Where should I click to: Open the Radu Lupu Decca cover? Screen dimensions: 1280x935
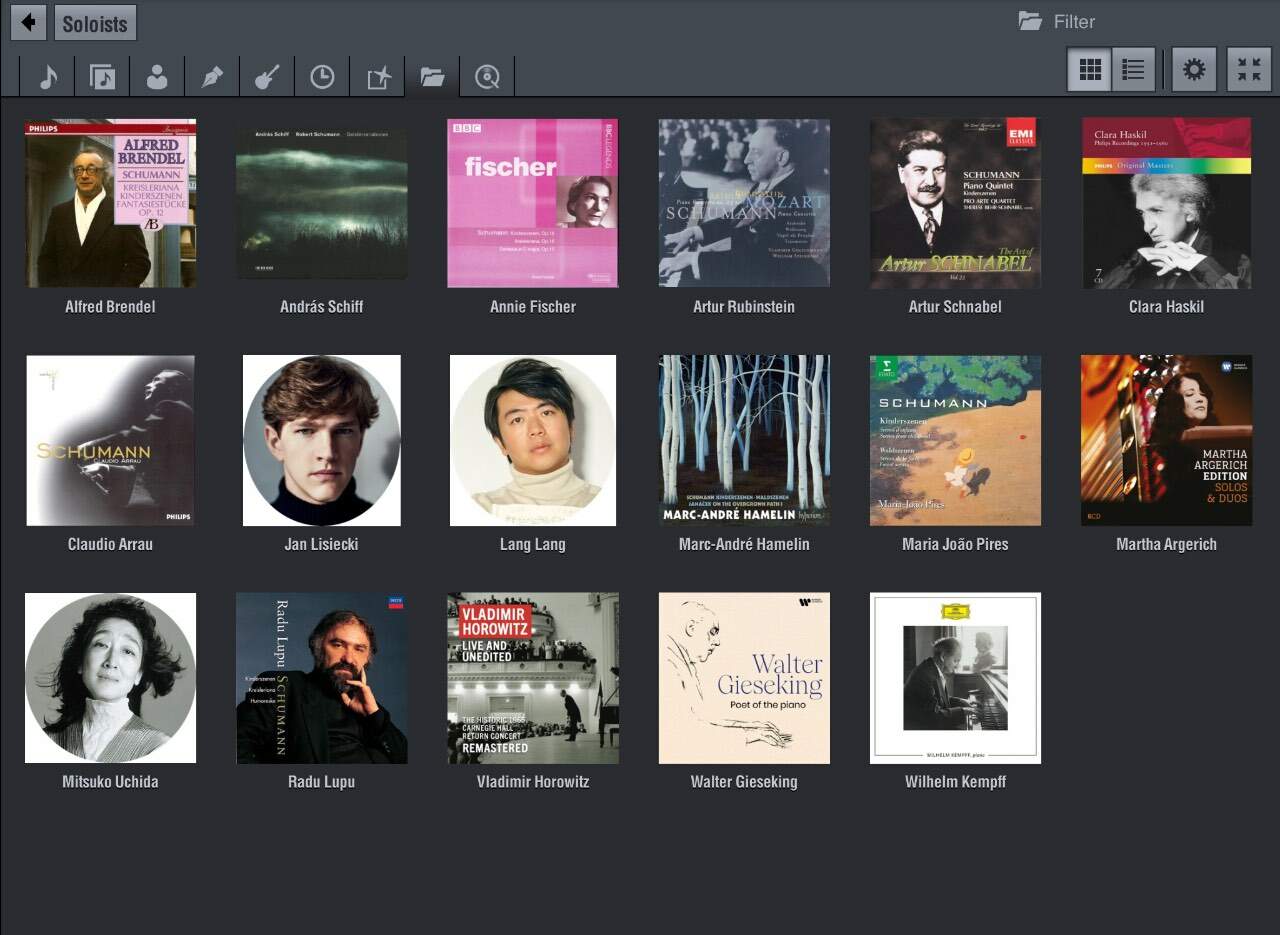coord(322,678)
